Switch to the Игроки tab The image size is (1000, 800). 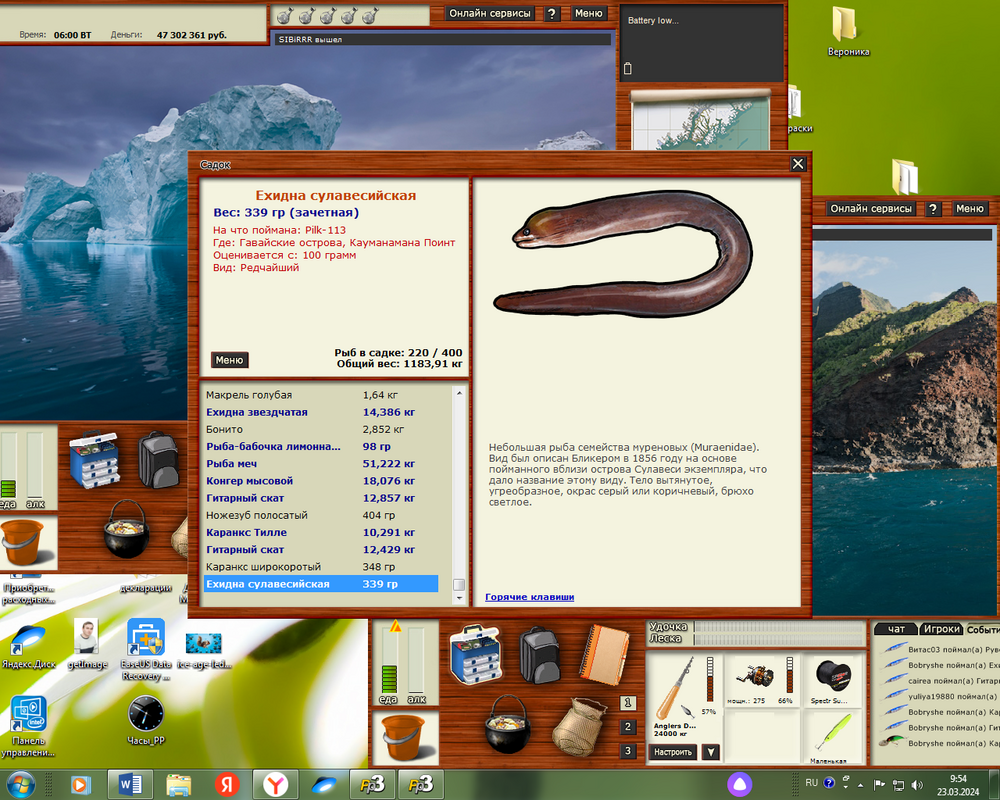[940, 629]
